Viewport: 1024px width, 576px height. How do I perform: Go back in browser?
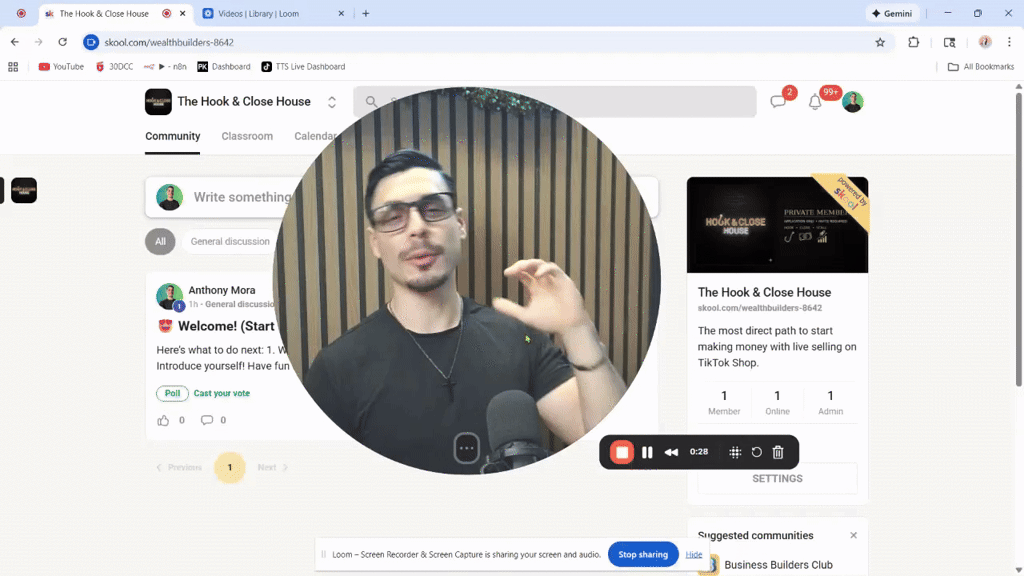pyautogui.click(x=14, y=42)
